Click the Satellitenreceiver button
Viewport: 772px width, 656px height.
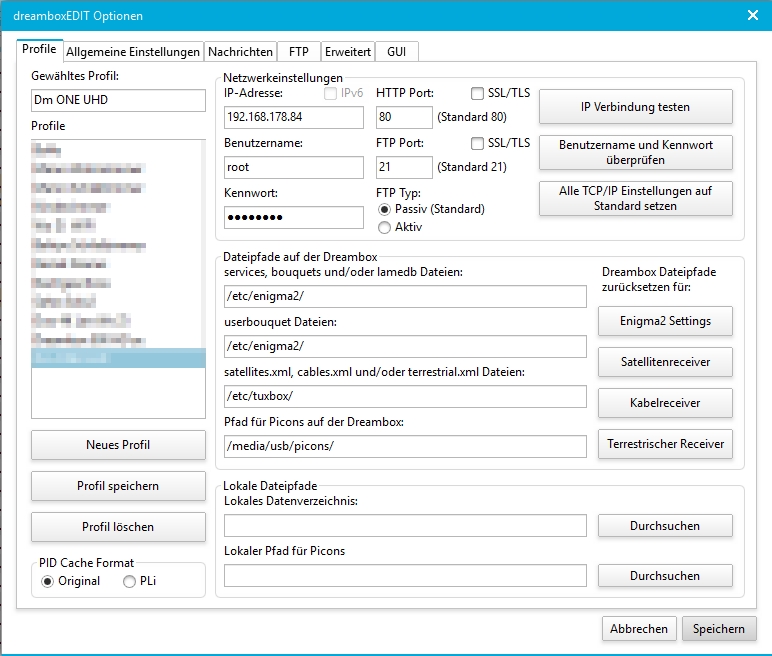pos(665,362)
